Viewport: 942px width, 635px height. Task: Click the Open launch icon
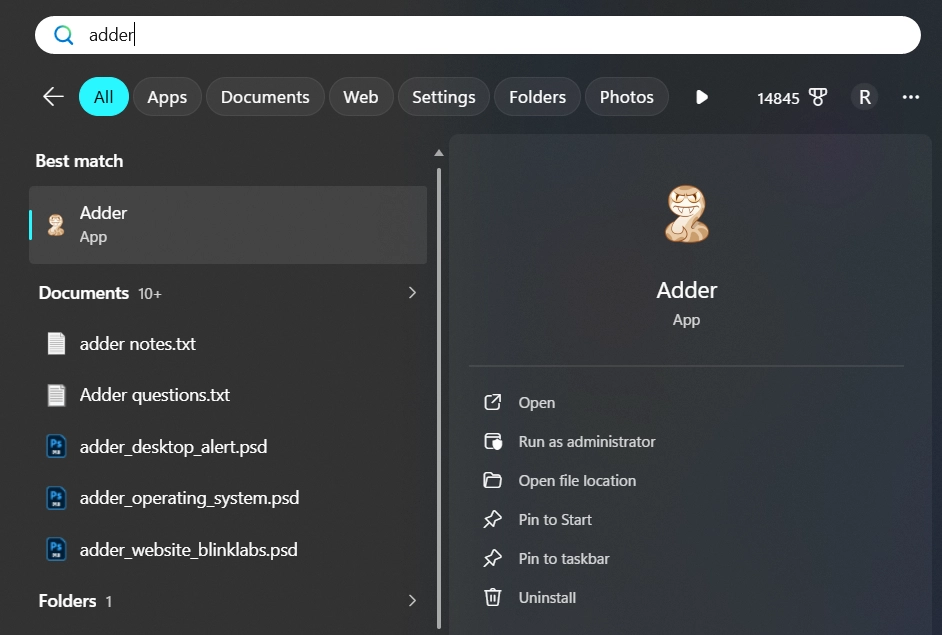coord(493,403)
